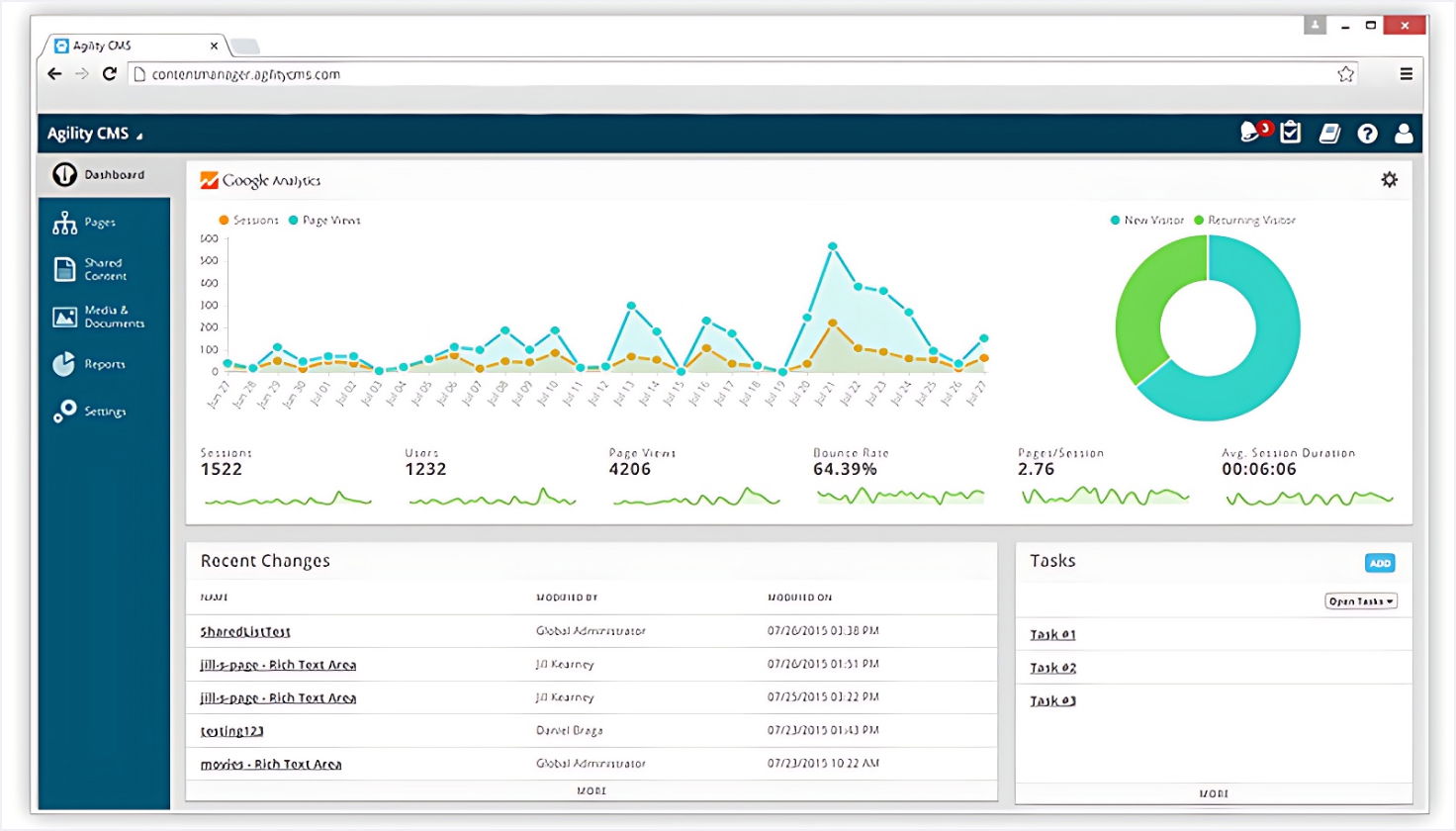This screenshot has height=831, width=1456.
Task: Open the user profile icon
Action: point(1404,134)
